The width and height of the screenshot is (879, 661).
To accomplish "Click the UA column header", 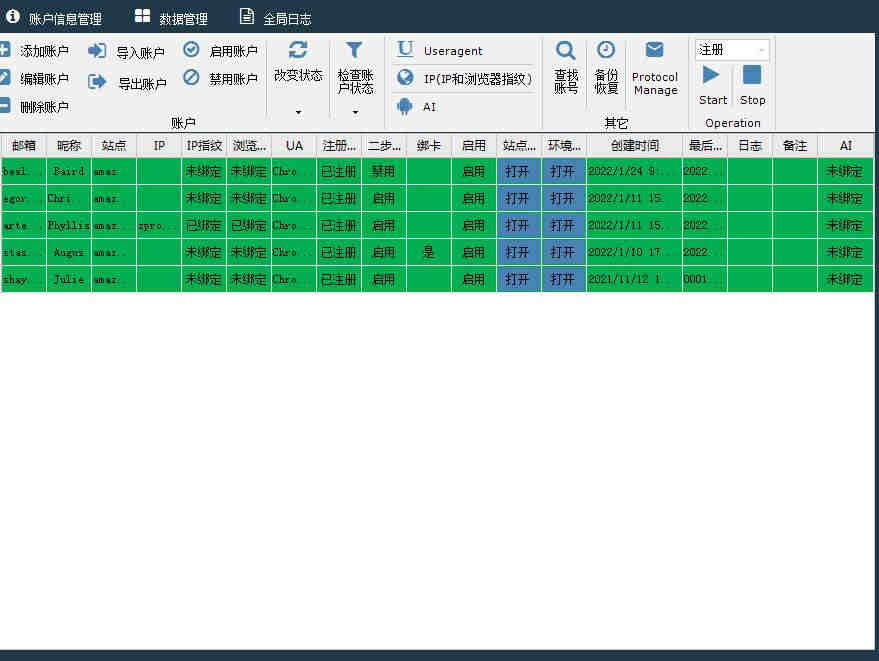I will pyautogui.click(x=294, y=146).
